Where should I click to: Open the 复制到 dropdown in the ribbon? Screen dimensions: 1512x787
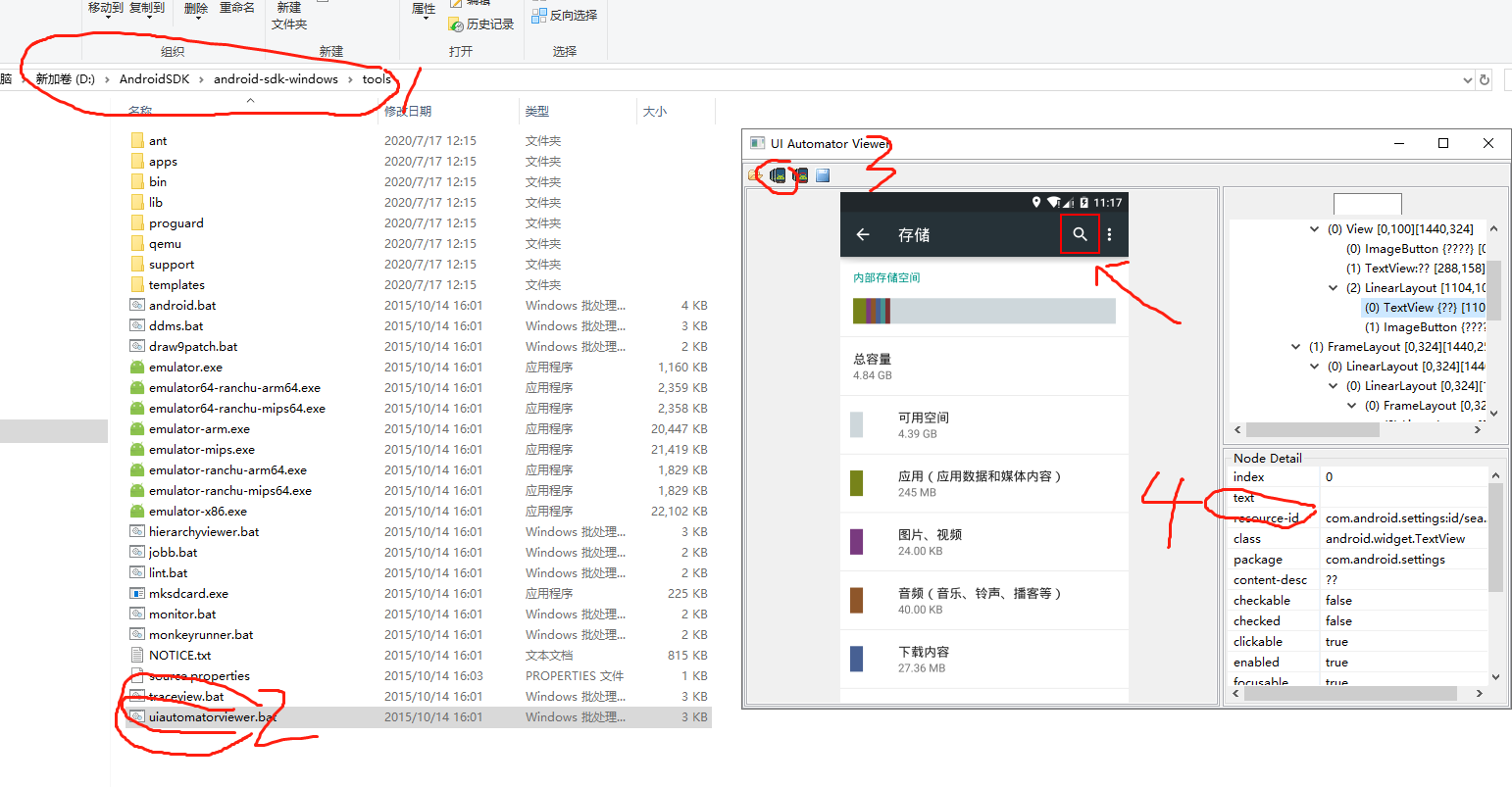(x=146, y=20)
